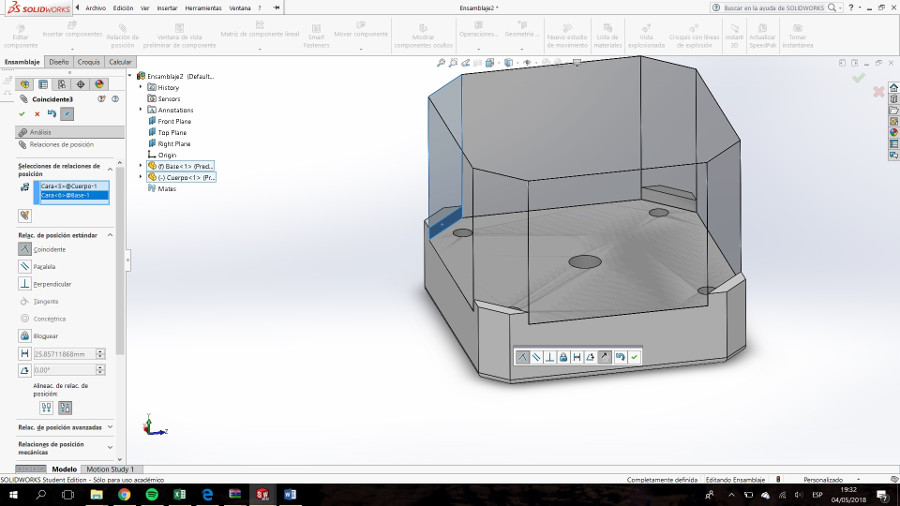Select the Tangente mate type
The image size is (900, 506).
[x=38, y=301]
